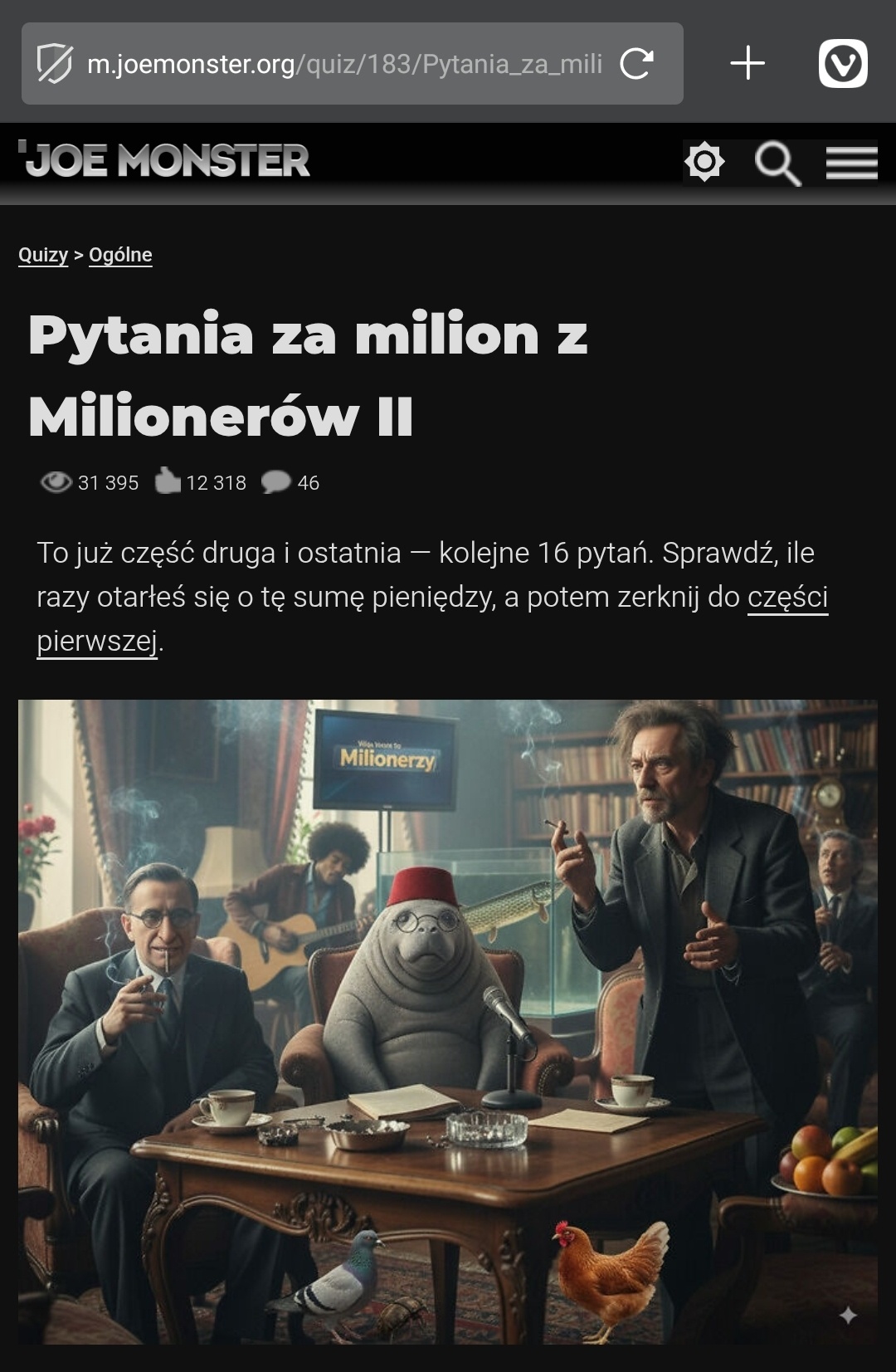The height and width of the screenshot is (1372, 896).
Task: Reload the page with refresh icon
Action: 636,64
